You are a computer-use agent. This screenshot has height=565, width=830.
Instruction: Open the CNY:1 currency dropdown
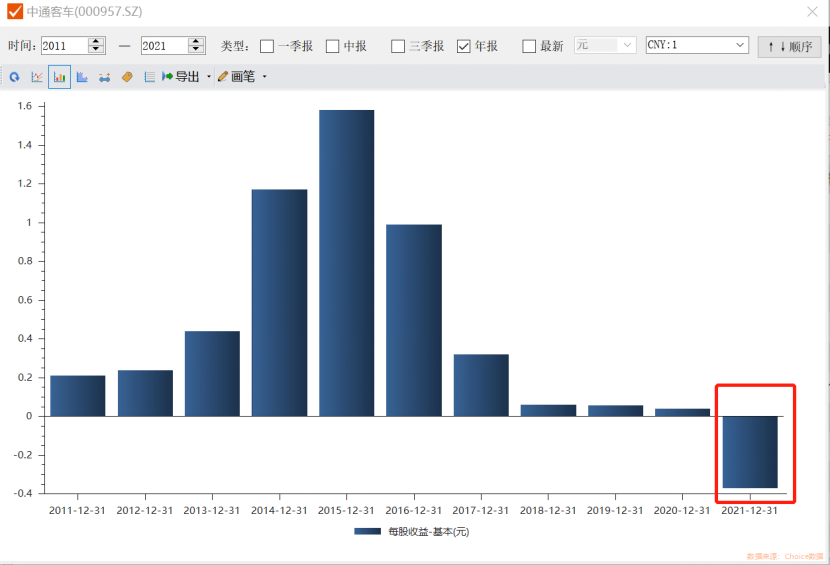740,45
